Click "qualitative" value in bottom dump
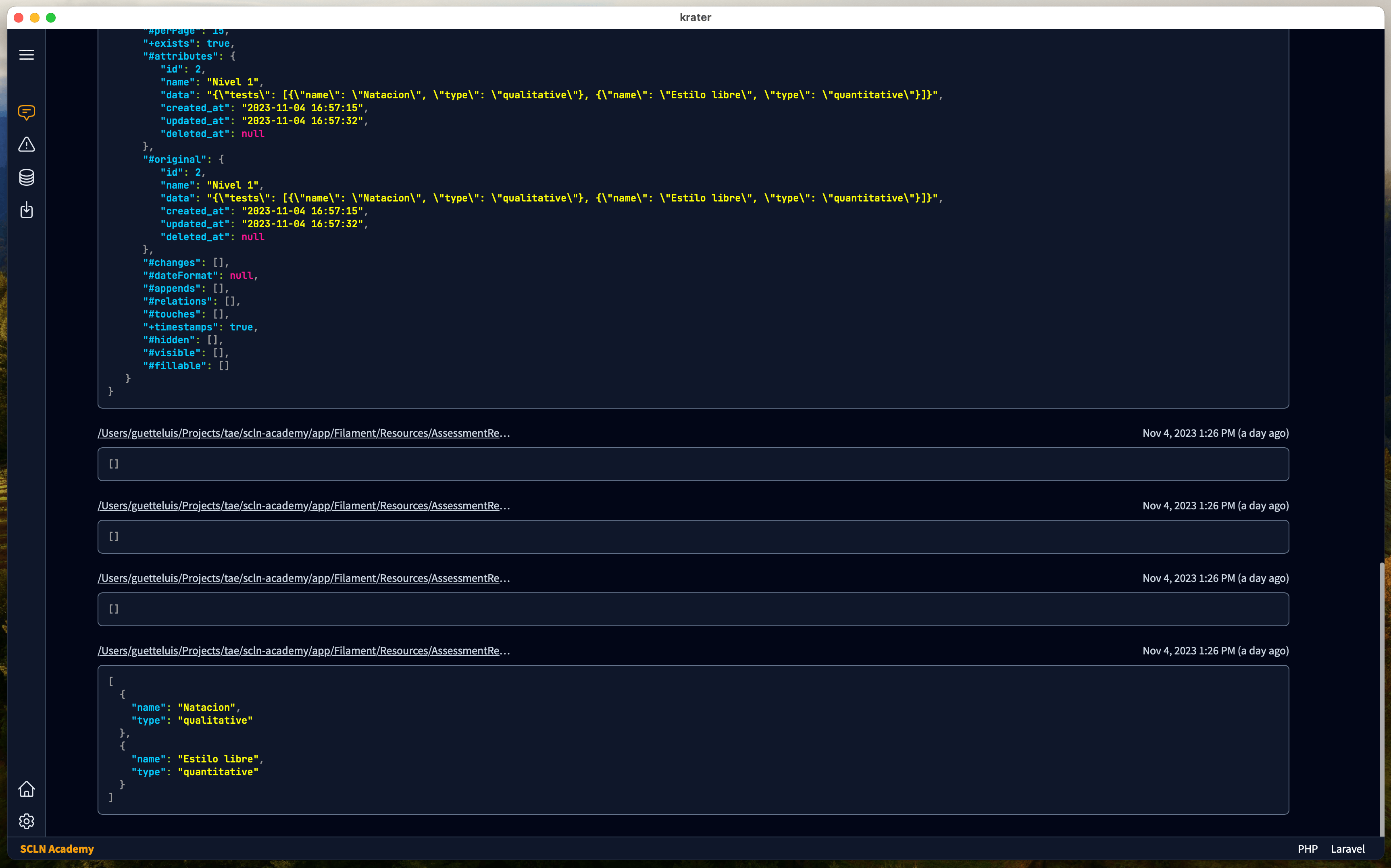The width and height of the screenshot is (1391, 868). [215, 720]
